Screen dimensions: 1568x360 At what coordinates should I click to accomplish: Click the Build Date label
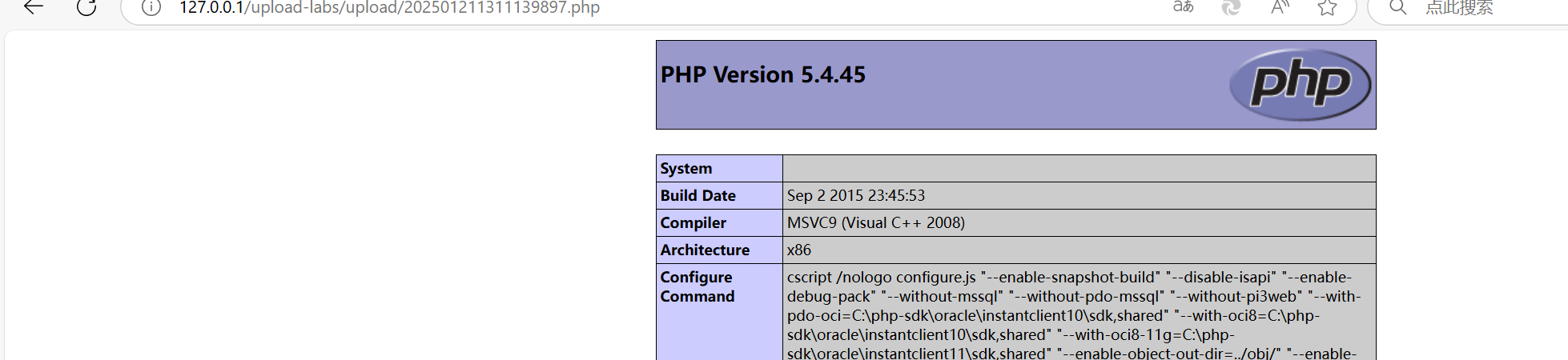tap(698, 195)
